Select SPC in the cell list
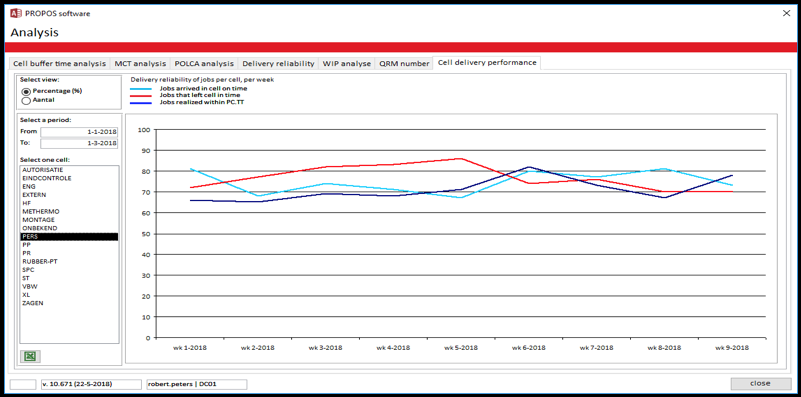The image size is (801, 397). click(x=69, y=269)
